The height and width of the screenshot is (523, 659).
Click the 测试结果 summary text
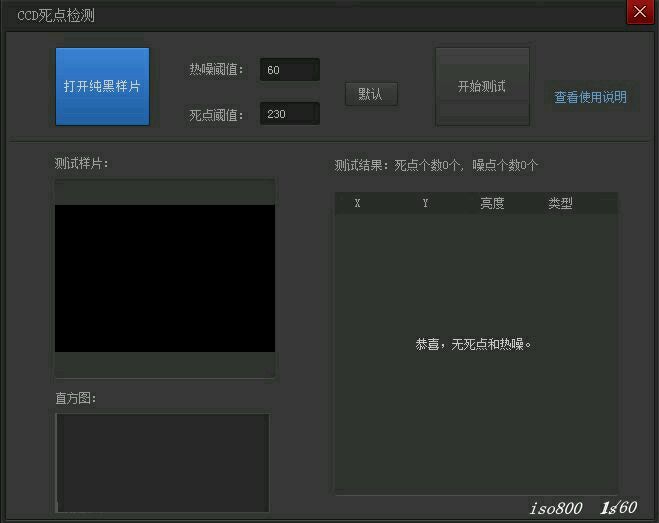click(436, 165)
